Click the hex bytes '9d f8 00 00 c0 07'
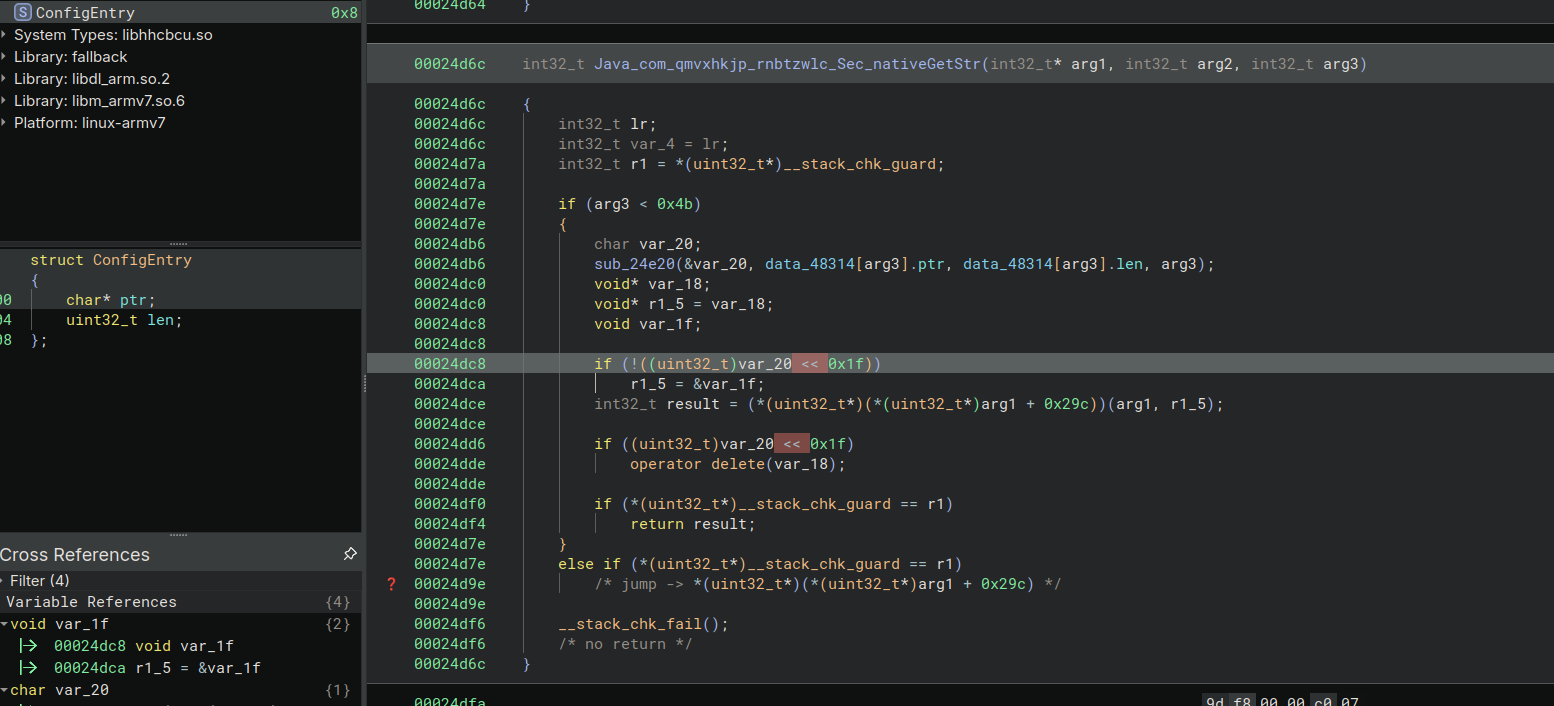Viewport: 1554px width, 706px height. pyautogui.click(x=1281, y=701)
